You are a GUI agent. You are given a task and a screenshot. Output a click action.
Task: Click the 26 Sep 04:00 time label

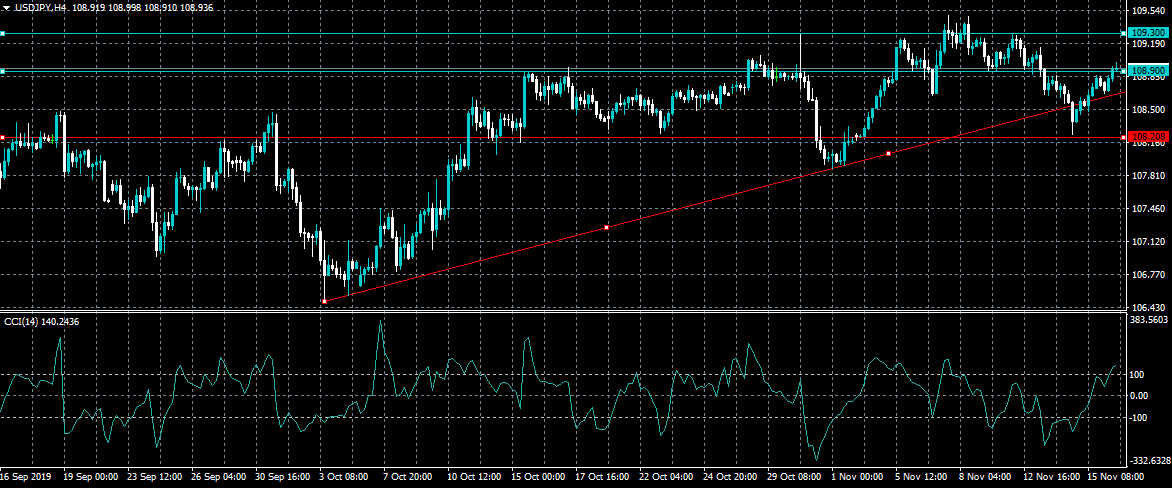[x=219, y=476]
